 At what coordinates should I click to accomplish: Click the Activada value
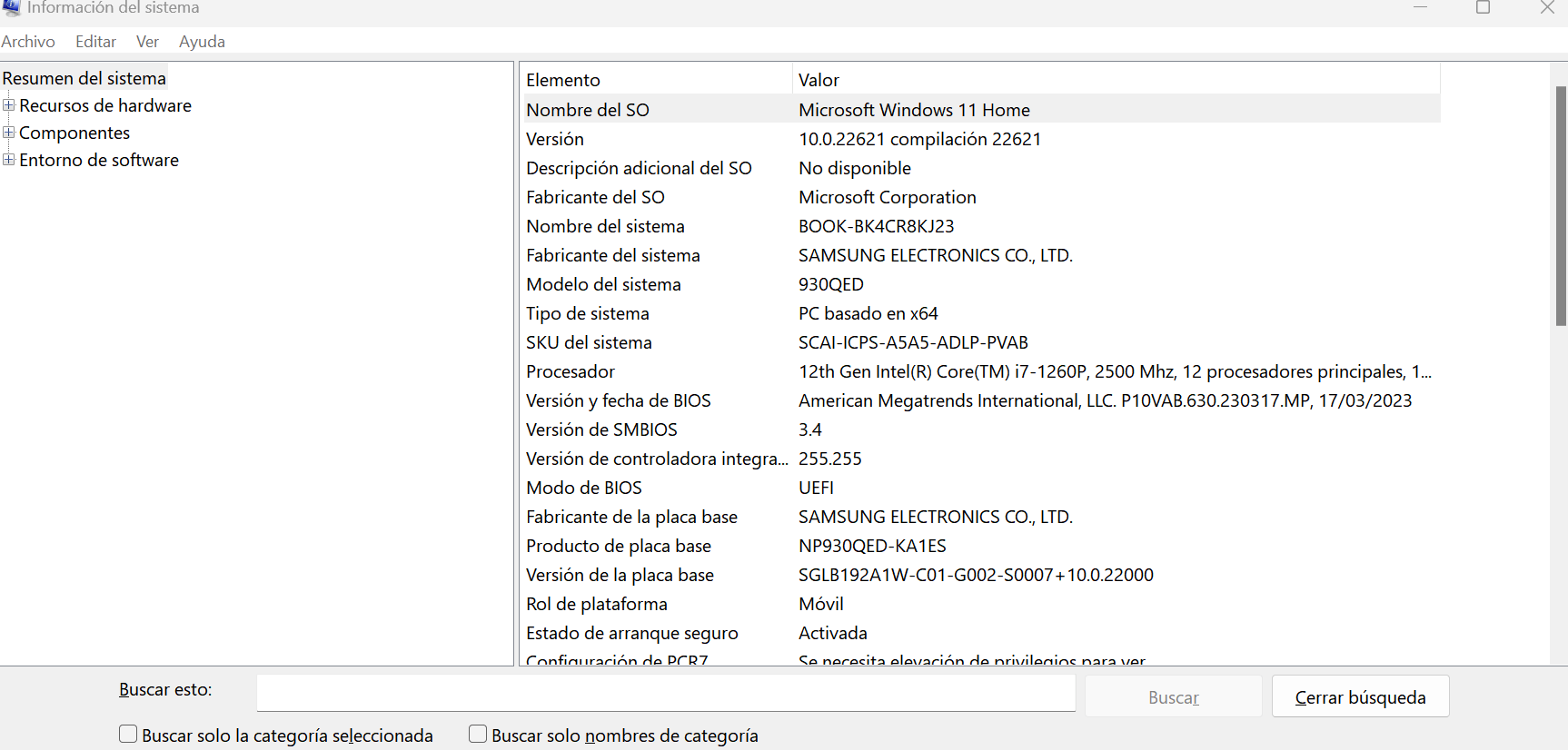click(833, 633)
